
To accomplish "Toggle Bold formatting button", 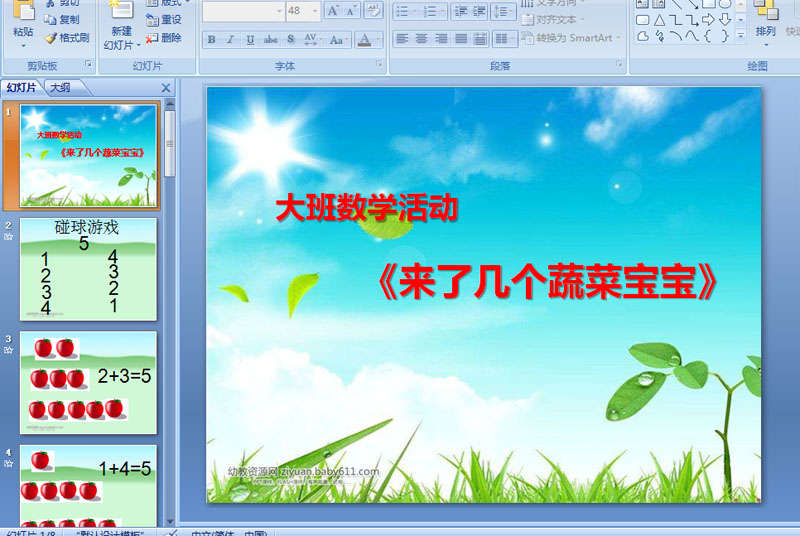I will pos(211,39).
